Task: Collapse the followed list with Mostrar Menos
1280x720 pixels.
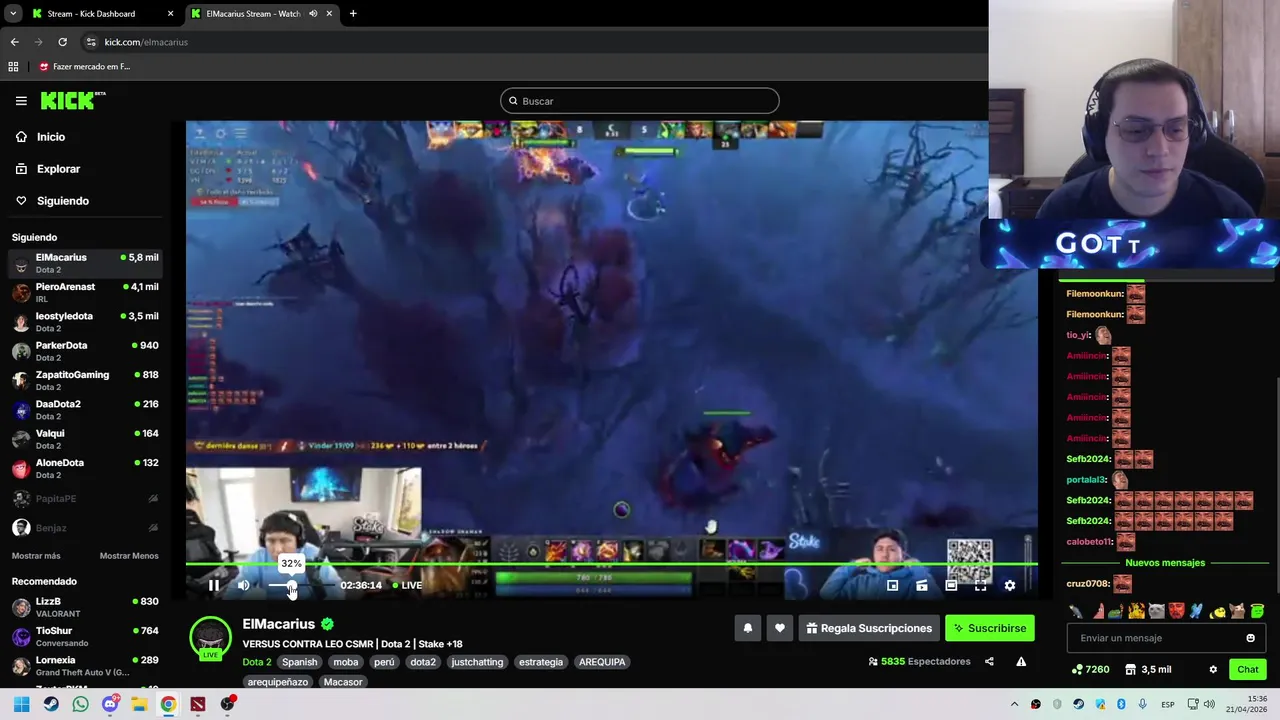Action: click(x=129, y=556)
